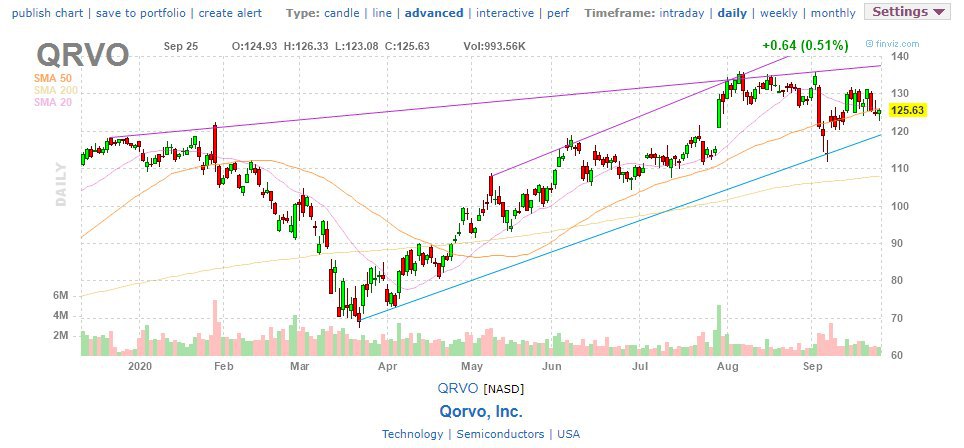Select the advanced chart type
This screenshot has width=964, height=448.
click(434, 13)
